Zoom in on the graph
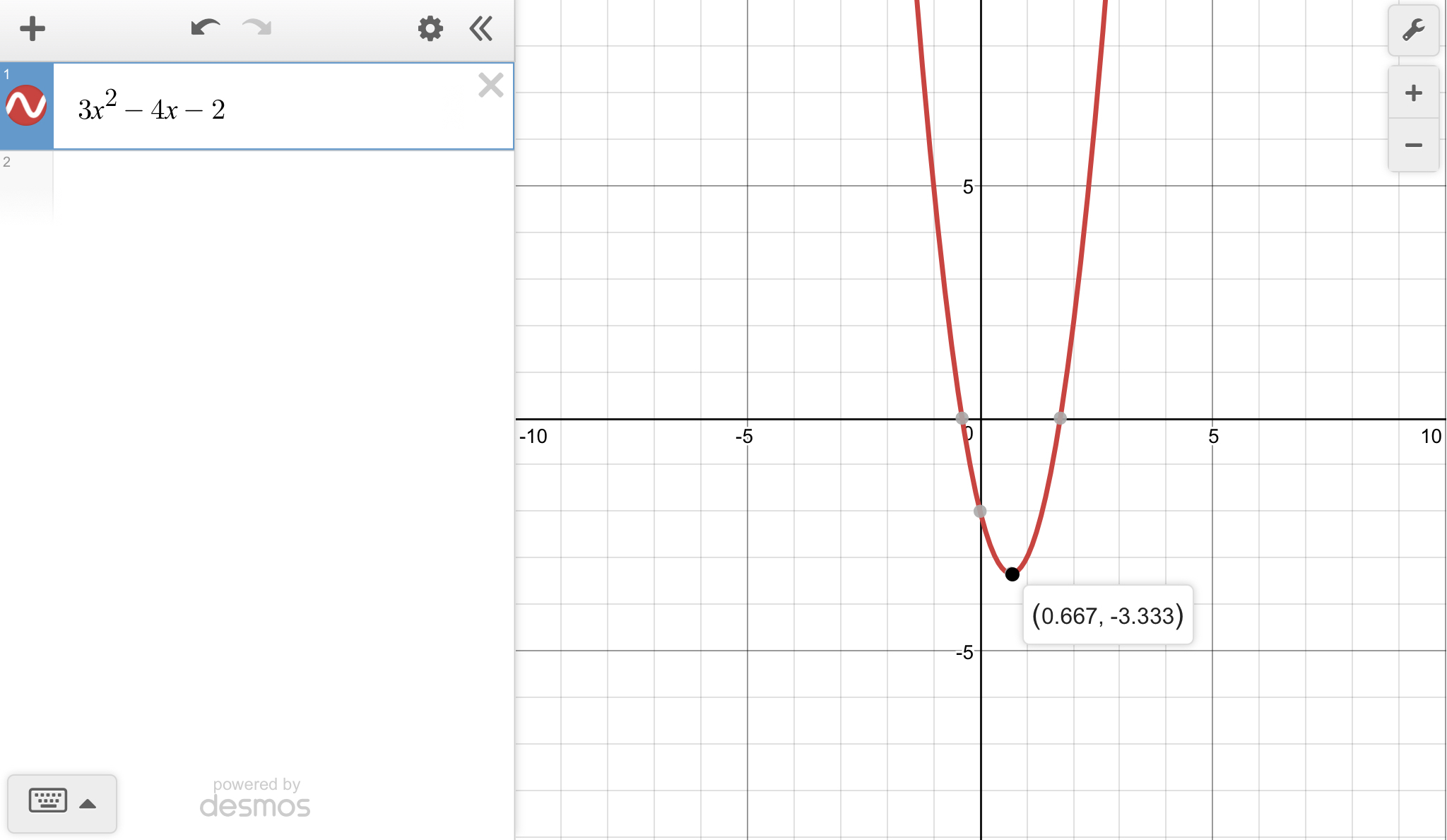This screenshot has width=1447, height=840. coord(1413,93)
